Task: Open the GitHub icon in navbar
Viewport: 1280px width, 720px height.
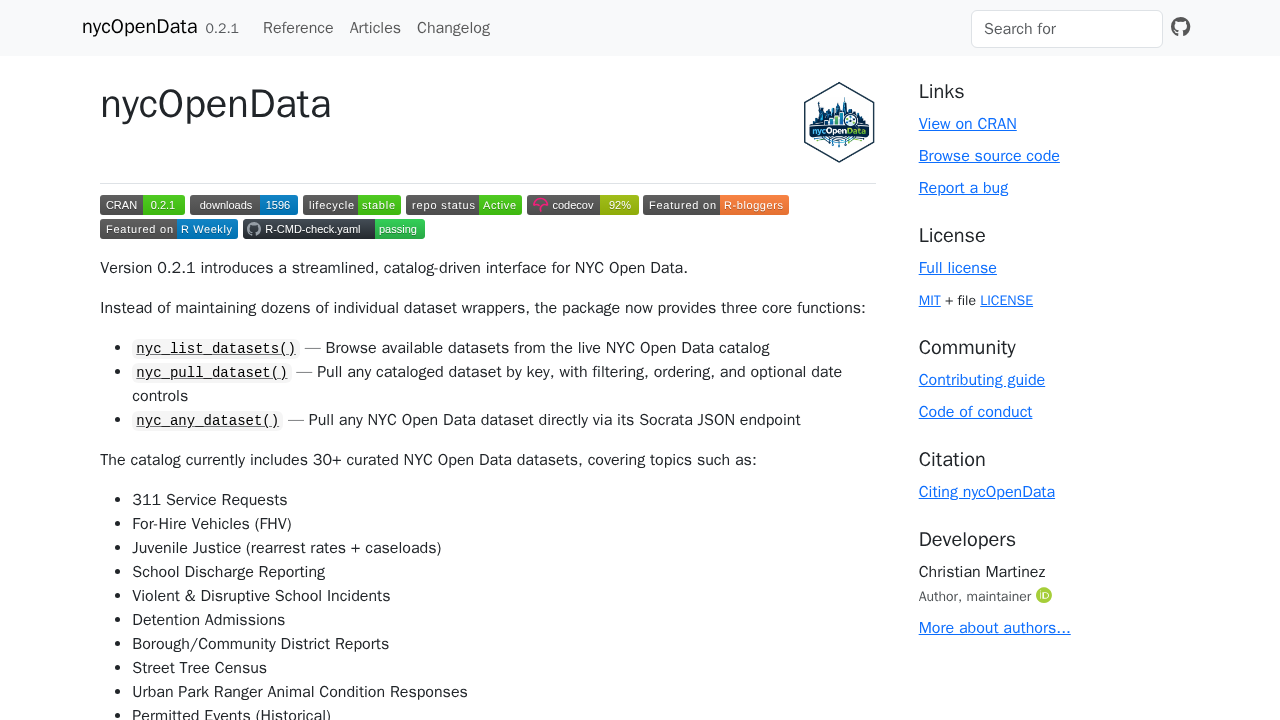Action: [x=1181, y=27]
